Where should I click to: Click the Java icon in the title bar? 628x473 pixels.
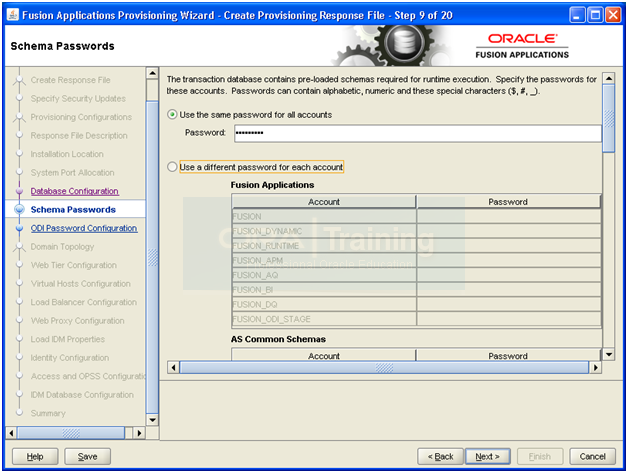13,15
